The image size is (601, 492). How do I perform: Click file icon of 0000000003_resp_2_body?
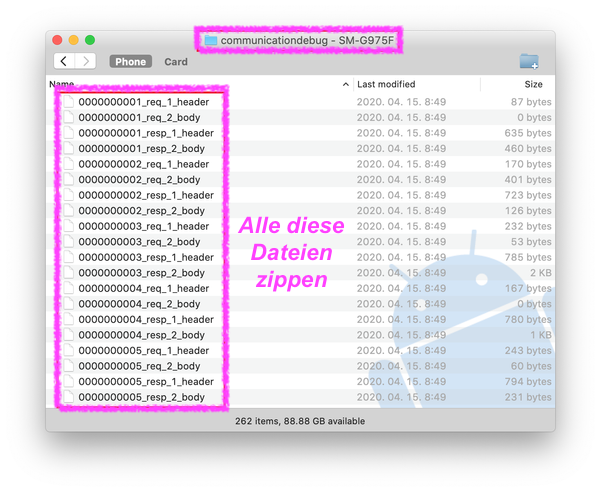point(69,272)
